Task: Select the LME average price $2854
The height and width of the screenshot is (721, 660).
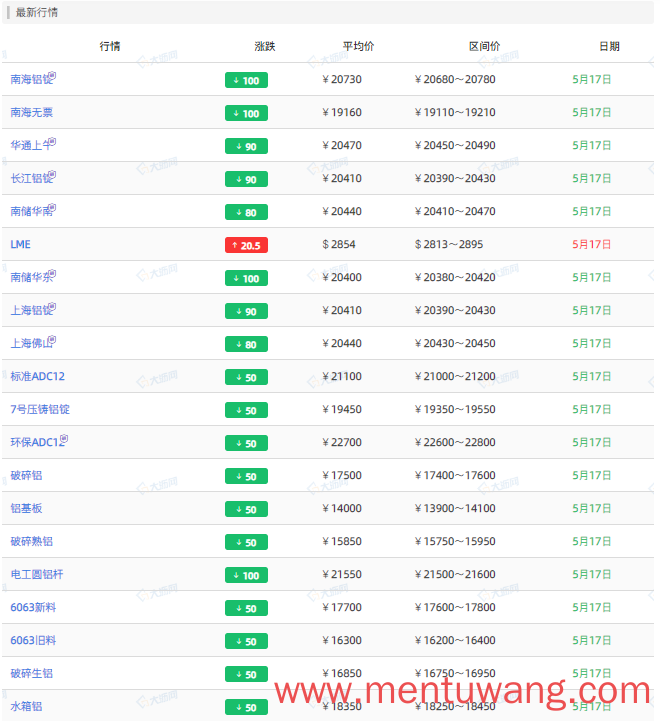Action: (339, 244)
